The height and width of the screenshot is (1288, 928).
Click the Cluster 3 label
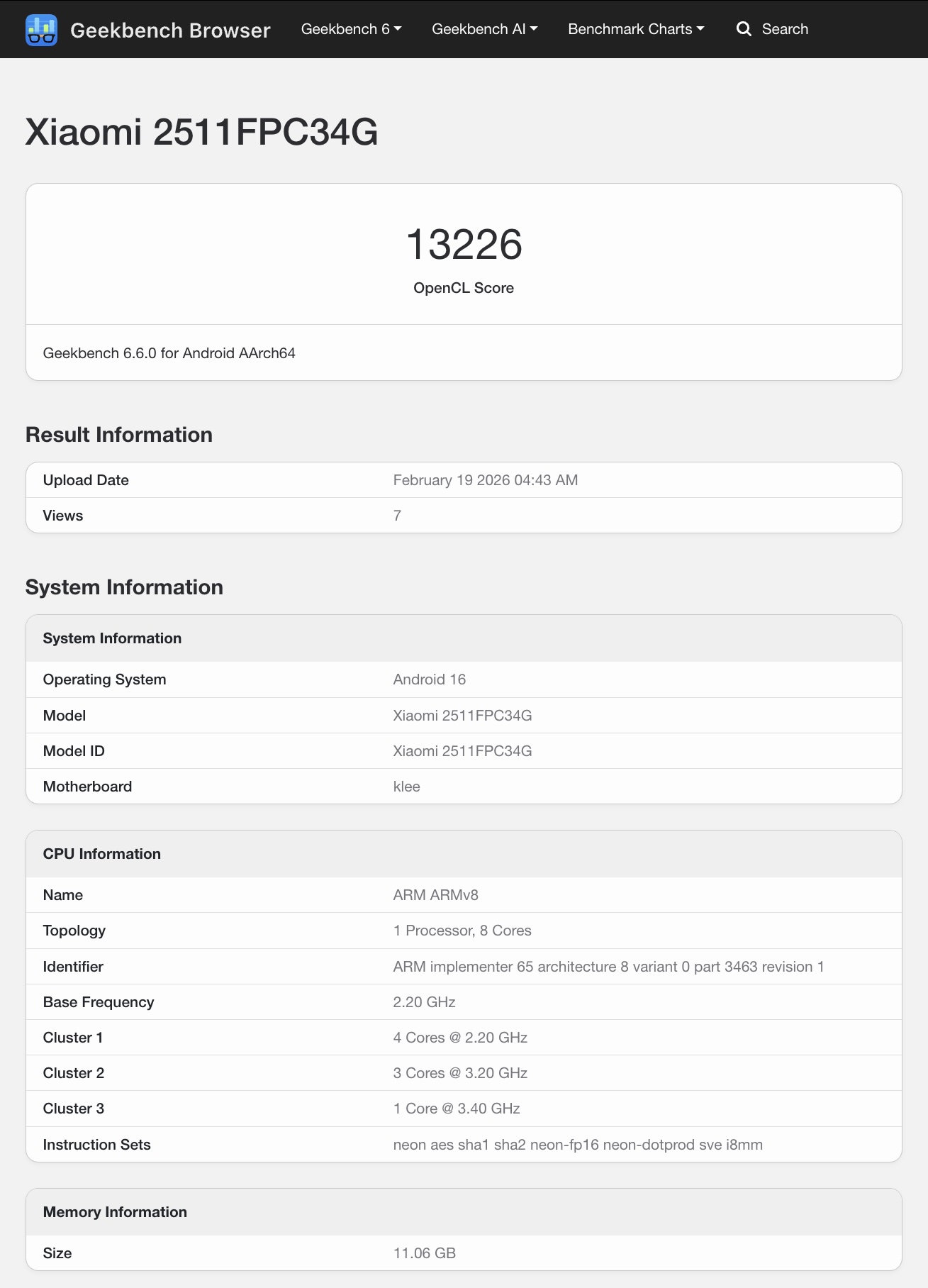click(74, 1109)
